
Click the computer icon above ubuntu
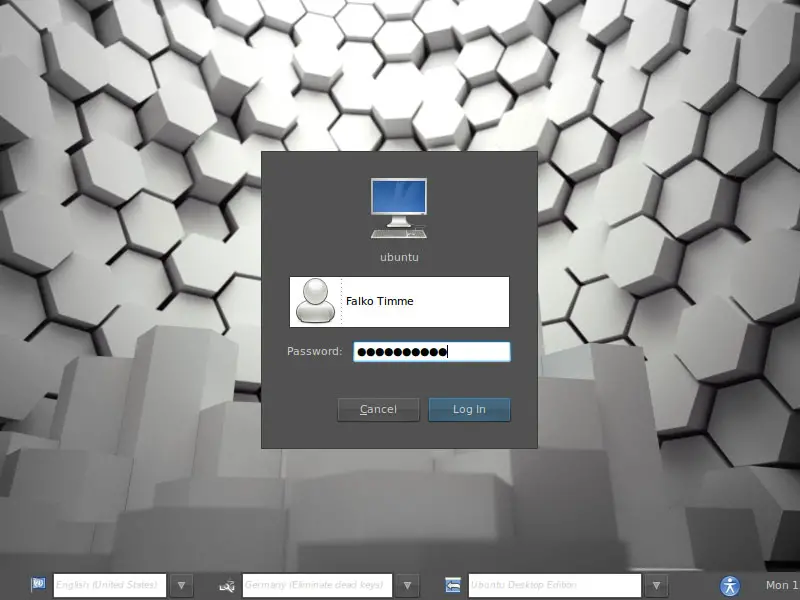coord(399,208)
